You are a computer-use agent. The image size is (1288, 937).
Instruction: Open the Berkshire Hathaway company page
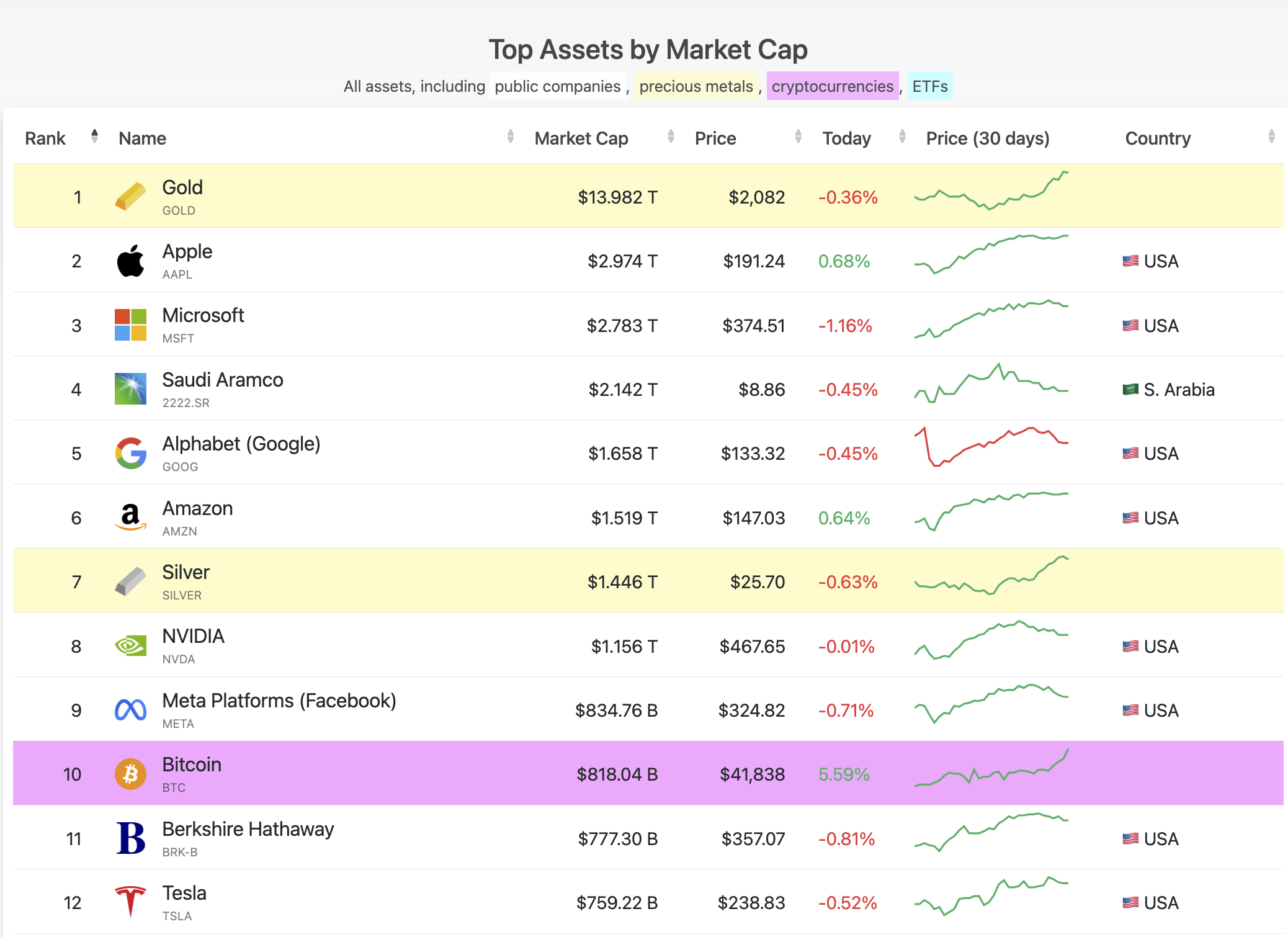point(248,829)
